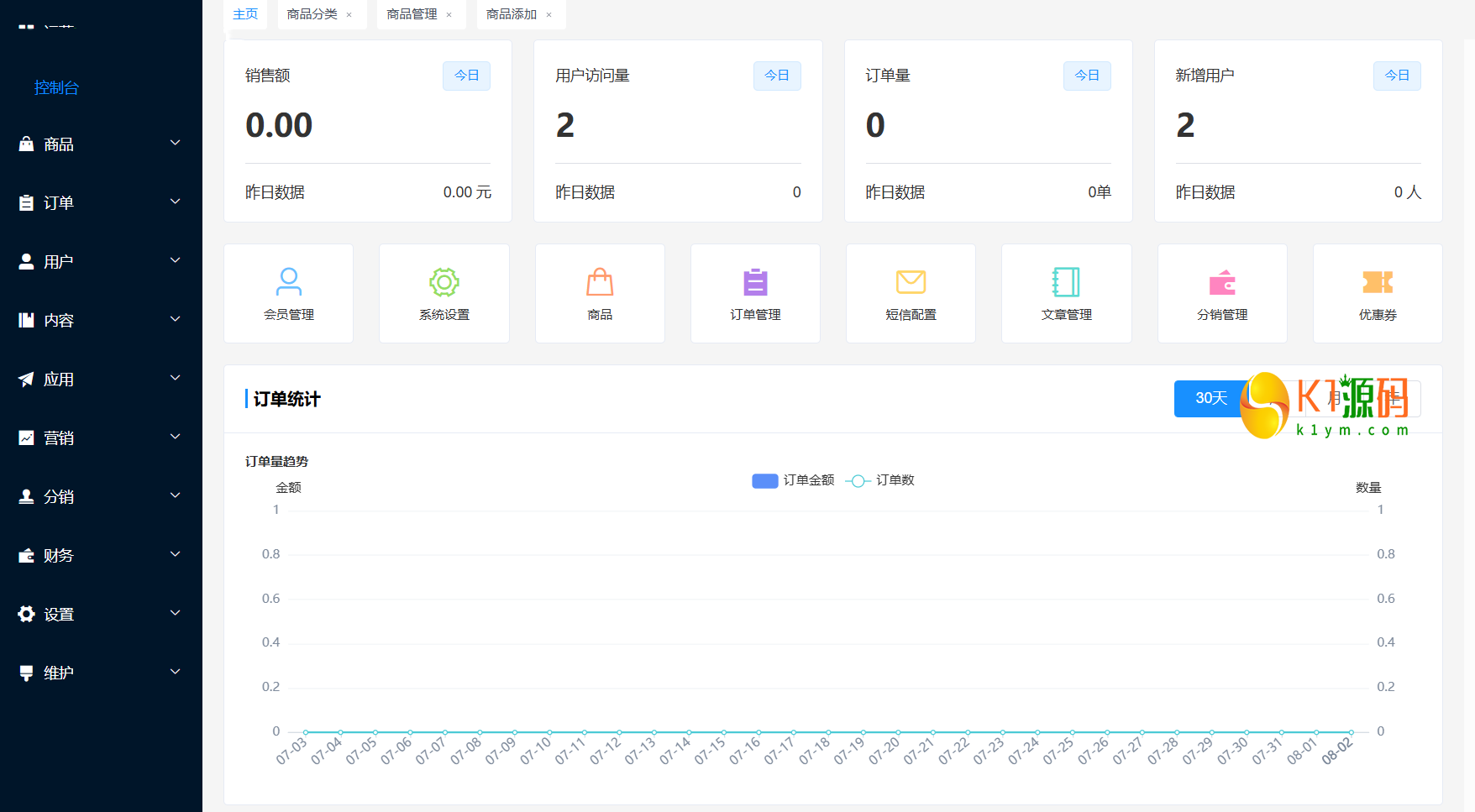
Task: Click the 用户 person sidebar icon
Action: pyautogui.click(x=26, y=261)
